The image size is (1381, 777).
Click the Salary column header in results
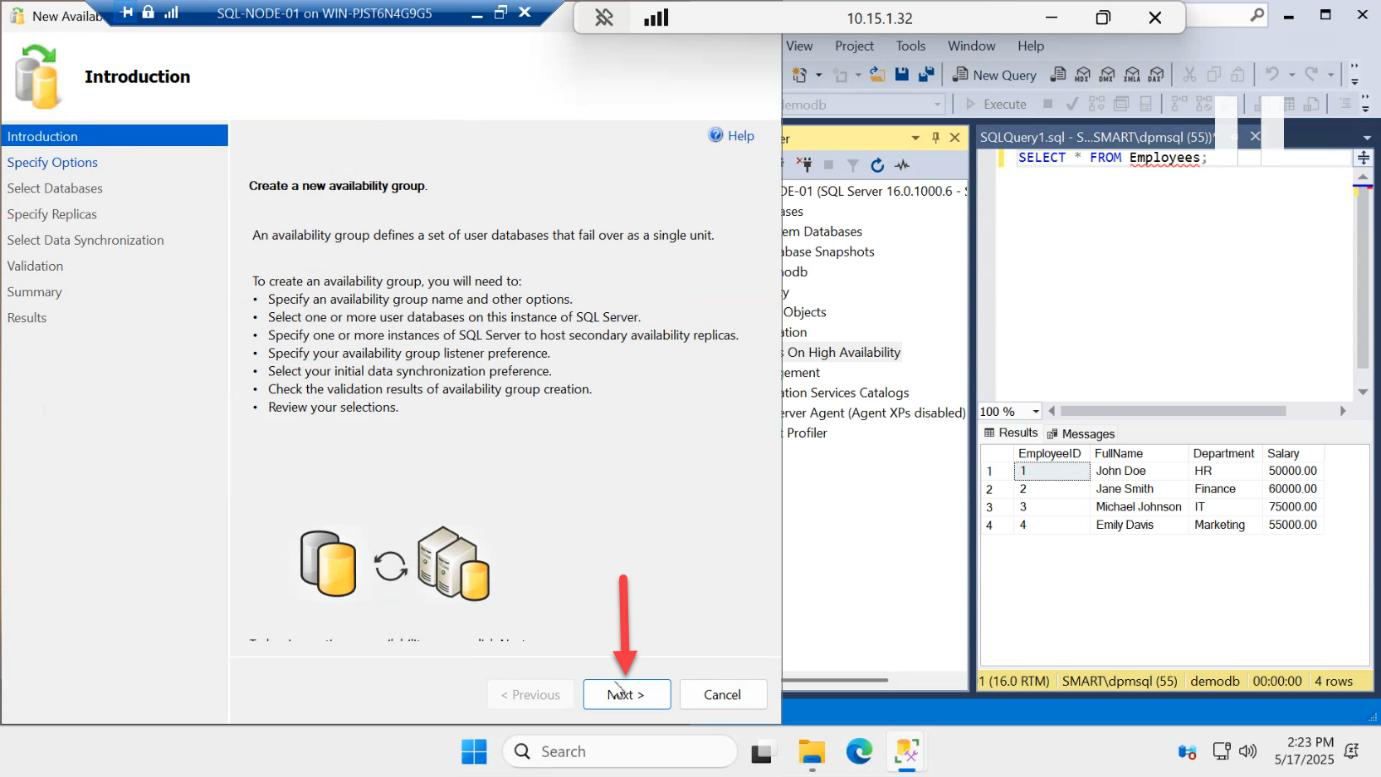[1293, 453]
